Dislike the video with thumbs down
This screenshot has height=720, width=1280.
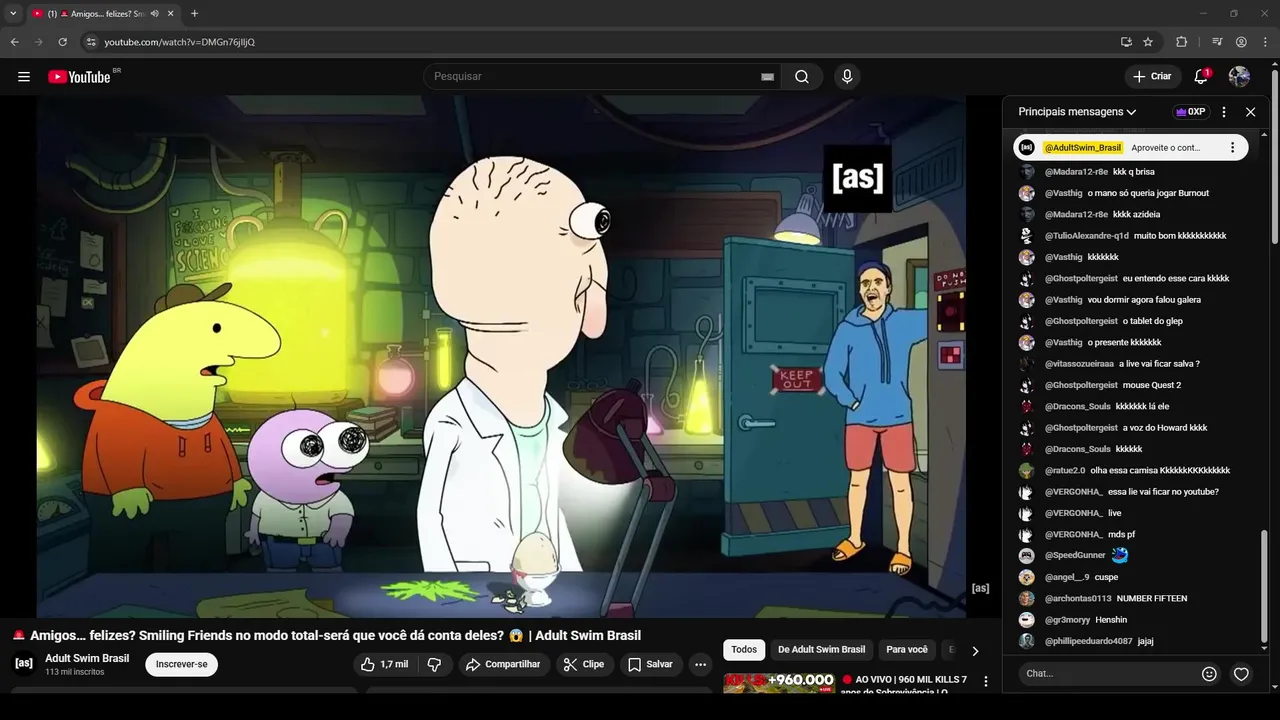[434, 664]
